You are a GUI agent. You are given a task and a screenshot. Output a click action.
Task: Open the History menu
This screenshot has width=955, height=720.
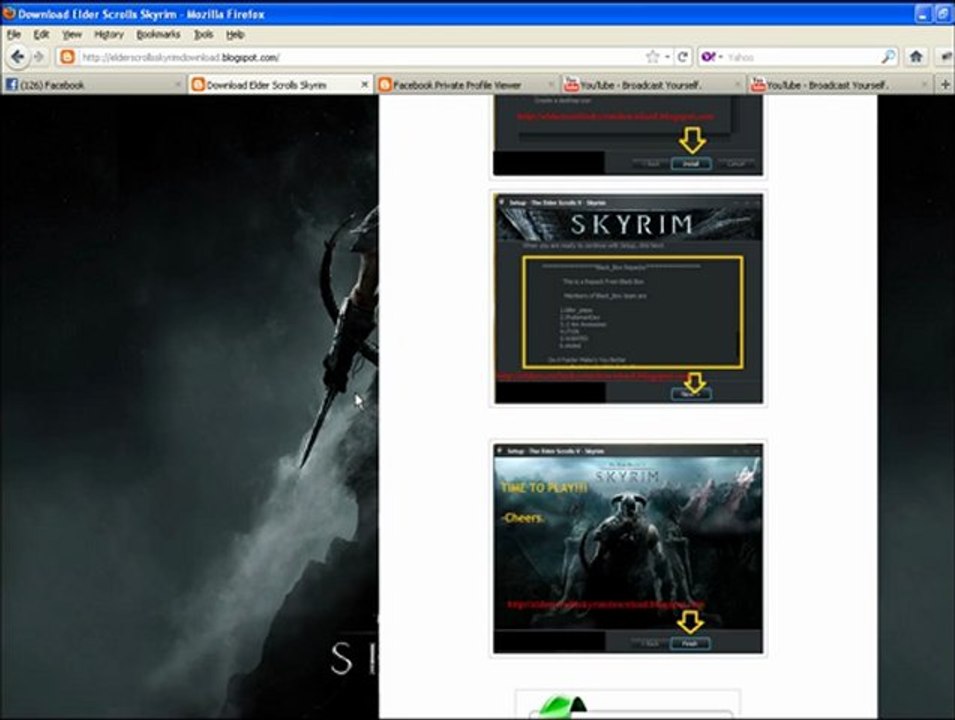[108, 35]
